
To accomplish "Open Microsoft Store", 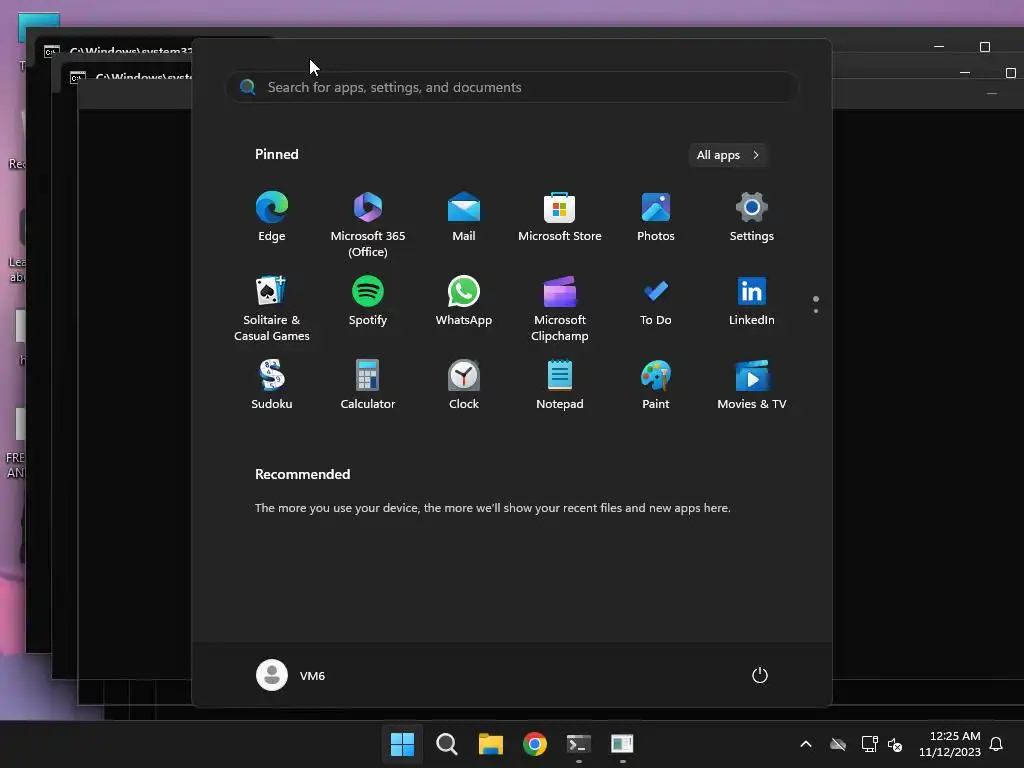I will pyautogui.click(x=560, y=217).
